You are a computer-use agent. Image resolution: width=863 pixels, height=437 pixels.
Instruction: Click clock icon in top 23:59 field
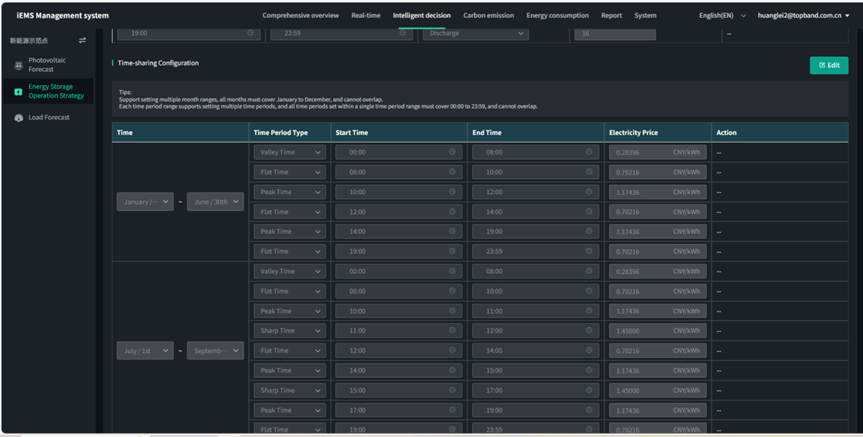403,33
